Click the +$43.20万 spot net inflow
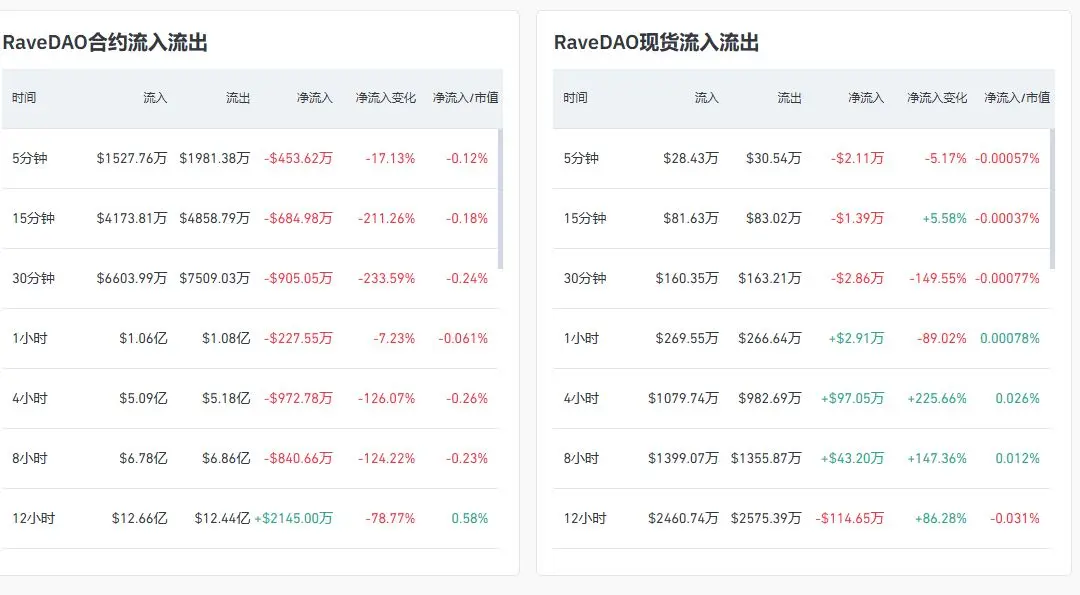 [852, 458]
